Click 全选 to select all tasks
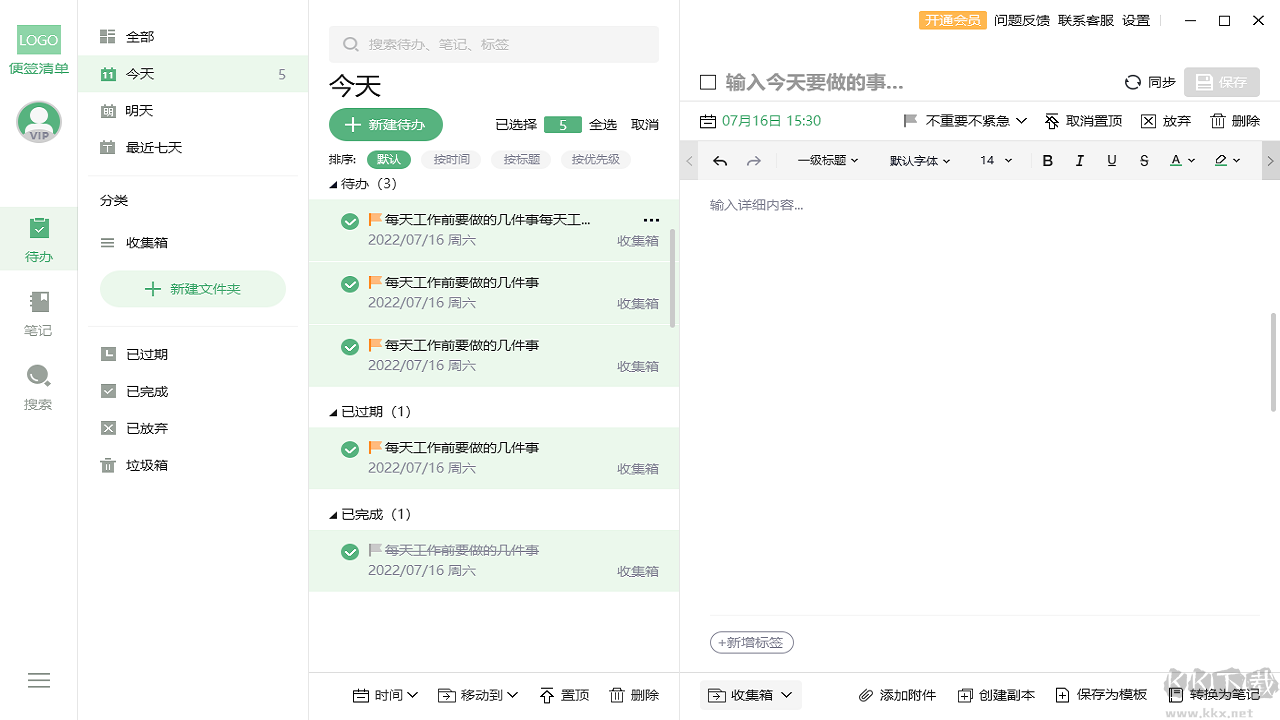 pyautogui.click(x=603, y=124)
